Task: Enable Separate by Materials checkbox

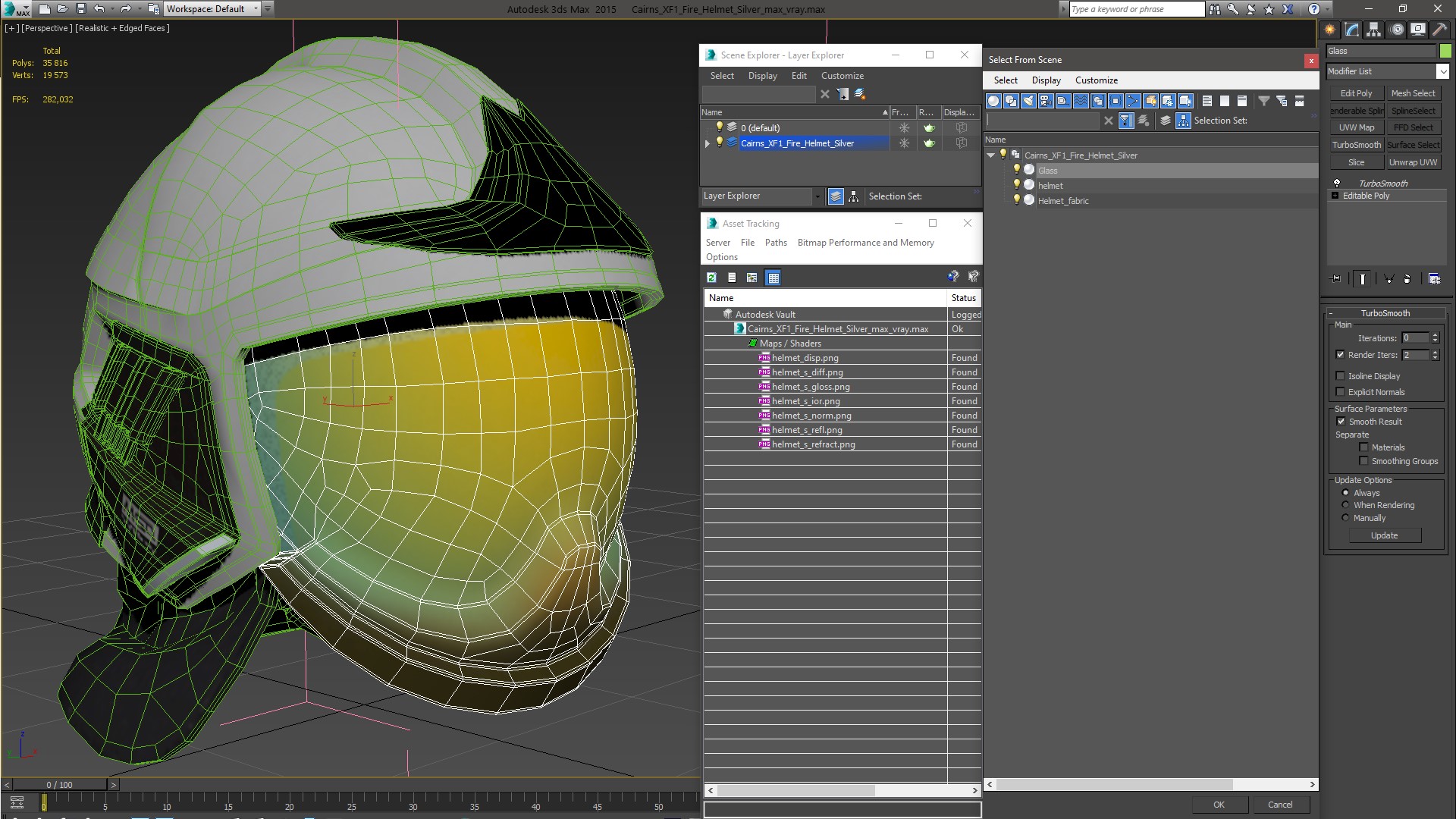Action: point(1363,447)
